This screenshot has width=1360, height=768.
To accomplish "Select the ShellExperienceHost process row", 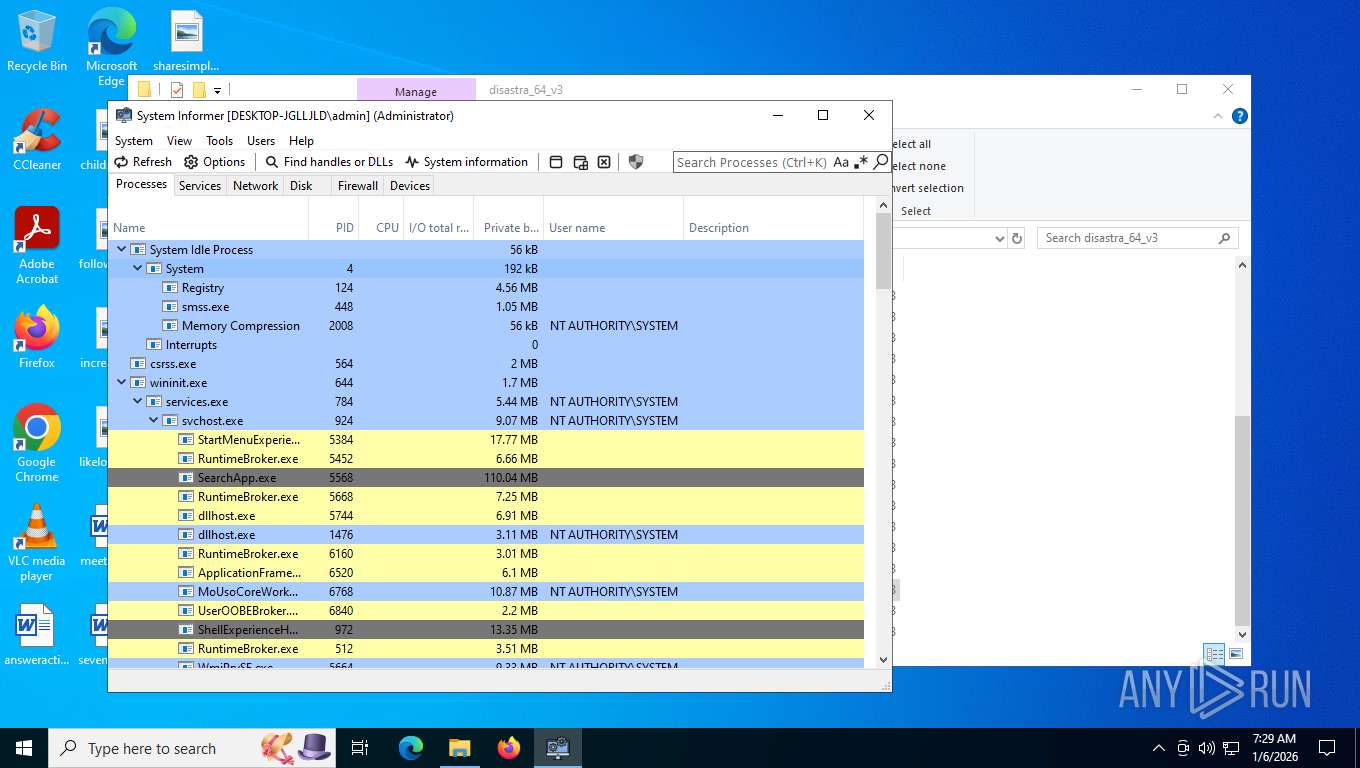I will point(486,630).
